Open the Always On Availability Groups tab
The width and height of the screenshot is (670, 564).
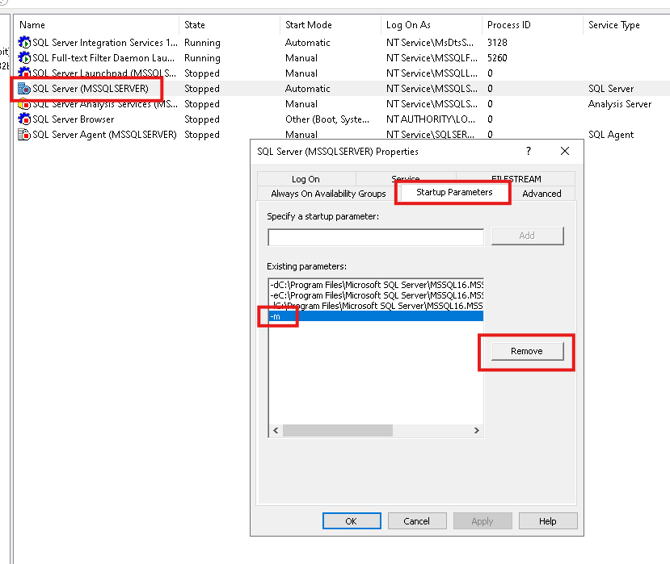pos(328,194)
